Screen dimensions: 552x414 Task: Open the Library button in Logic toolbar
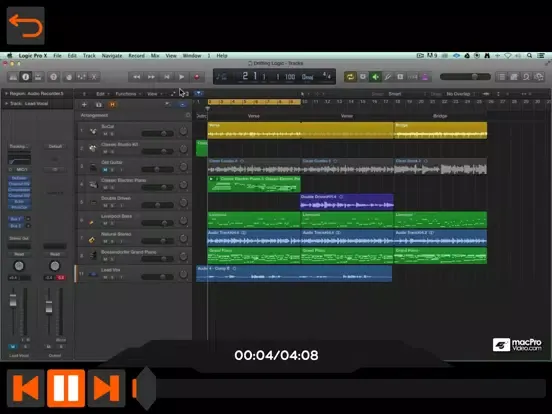pos(13,77)
